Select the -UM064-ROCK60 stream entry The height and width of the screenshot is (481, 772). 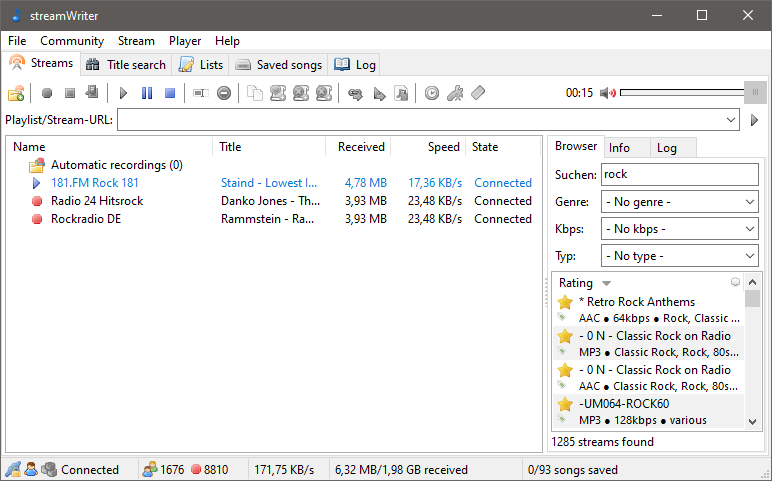pos(649,412)
